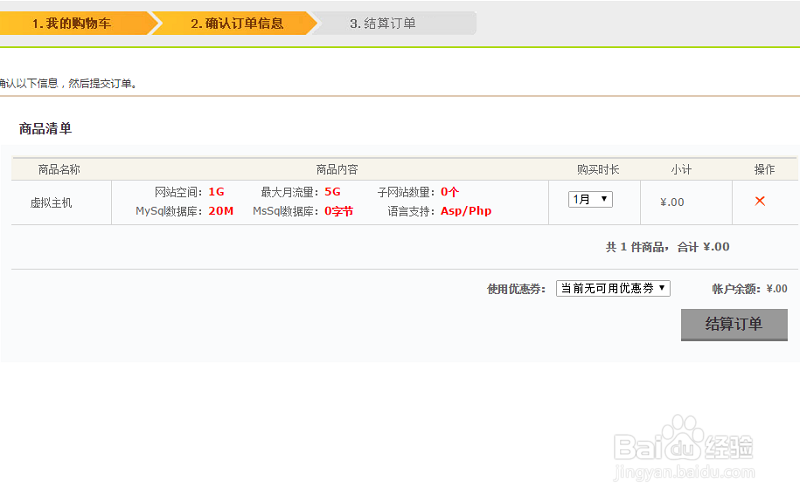
Task: Click the 子网站数量 0个 value
Action: [x=449, y=192]
